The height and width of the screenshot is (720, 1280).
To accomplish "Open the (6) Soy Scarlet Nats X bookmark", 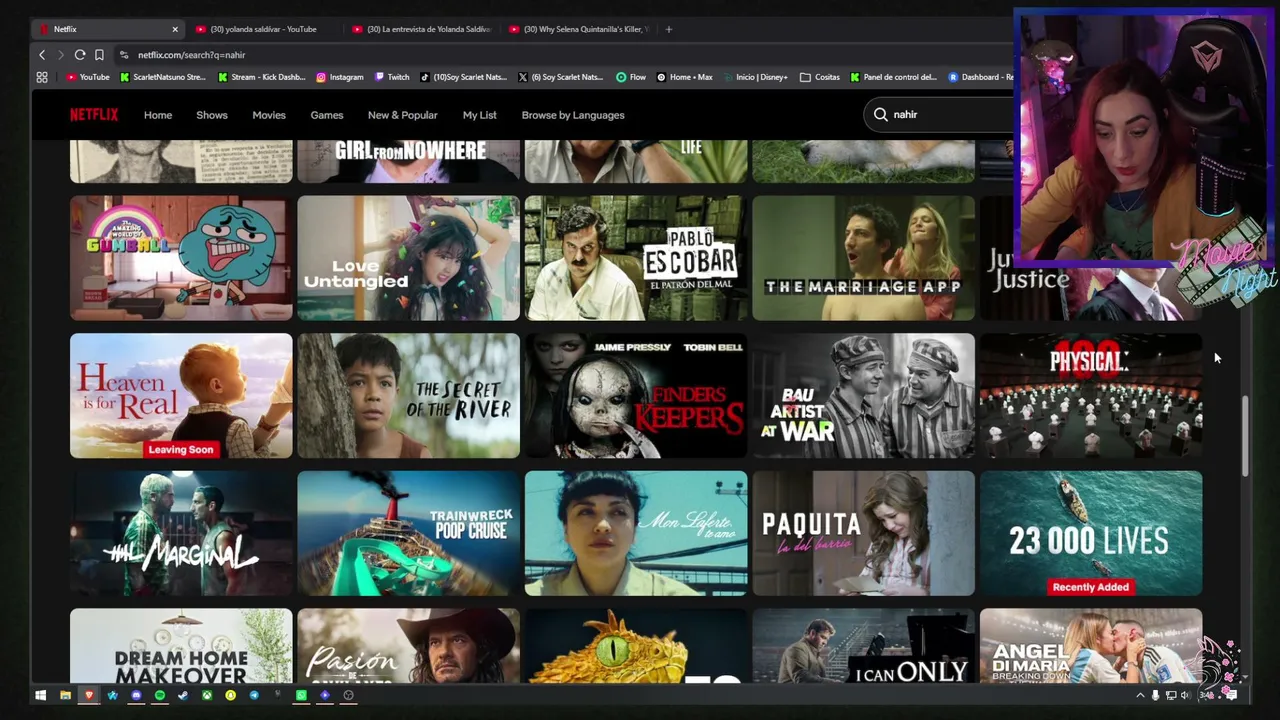I will tap(561, 77).
